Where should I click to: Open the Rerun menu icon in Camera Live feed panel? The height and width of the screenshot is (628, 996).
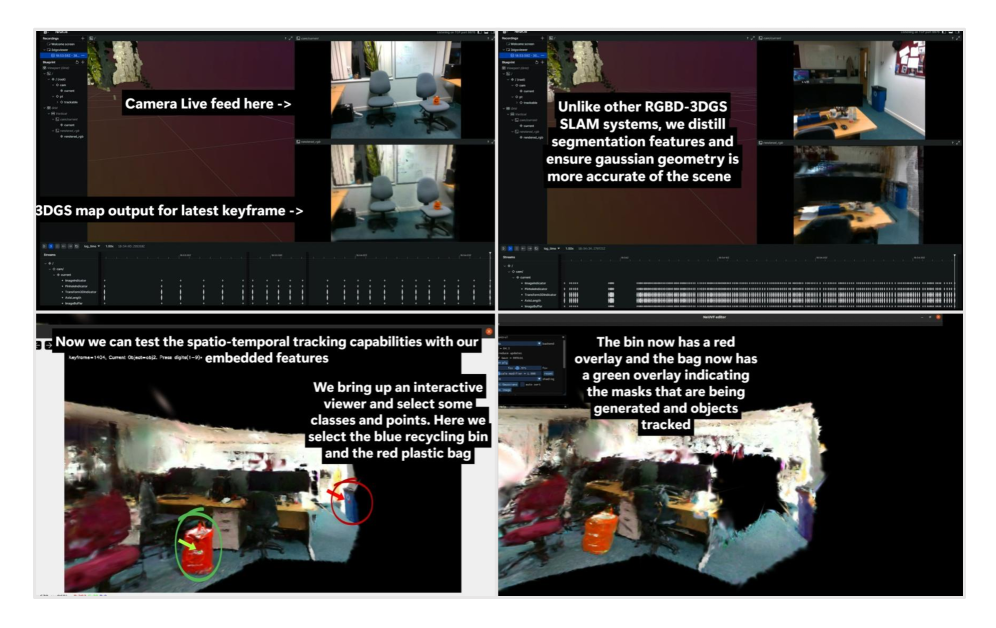(45, 32)
